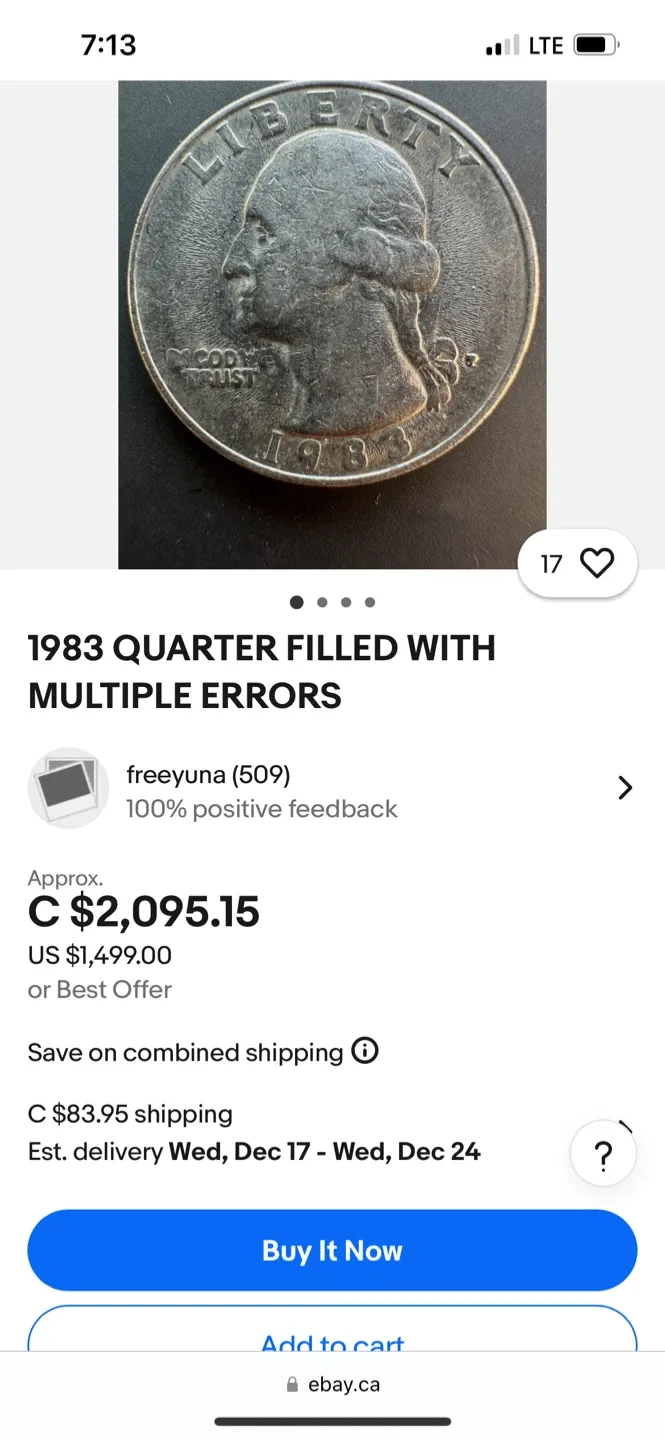Tap the battery indicator icon
The width and height of the screenshot is (665, 1440).
[x=595, y=44]
